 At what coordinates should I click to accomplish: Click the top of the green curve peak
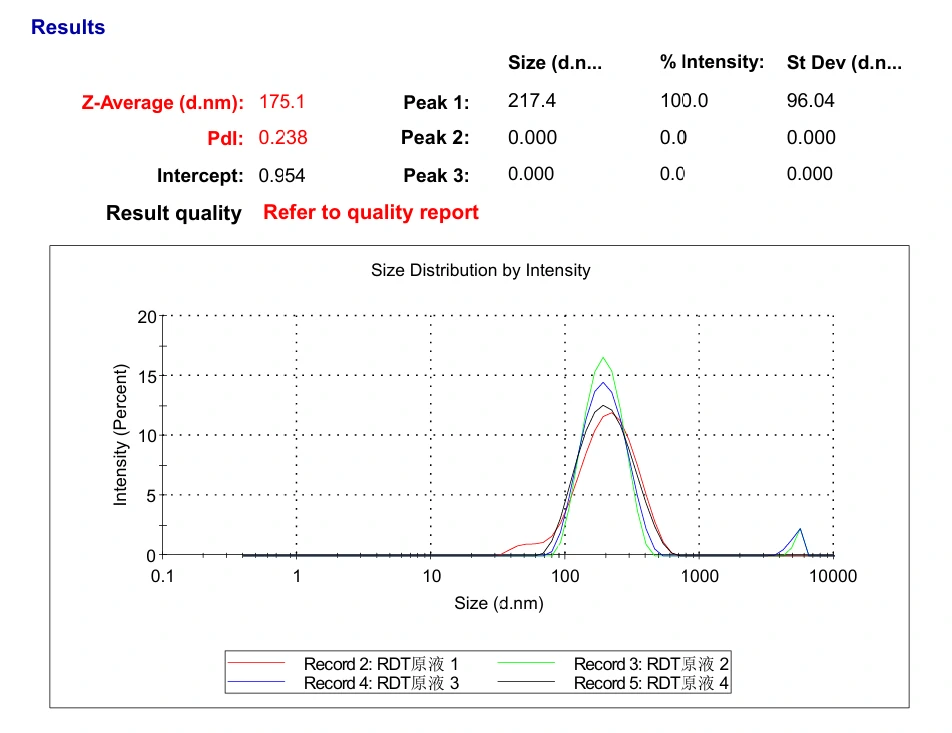pyautogui.click(x=603, y=358)
